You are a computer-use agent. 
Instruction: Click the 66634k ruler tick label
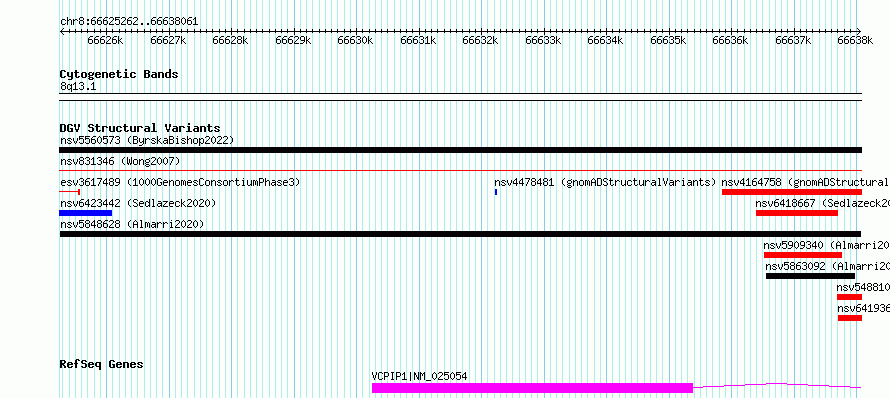[606, 41]
